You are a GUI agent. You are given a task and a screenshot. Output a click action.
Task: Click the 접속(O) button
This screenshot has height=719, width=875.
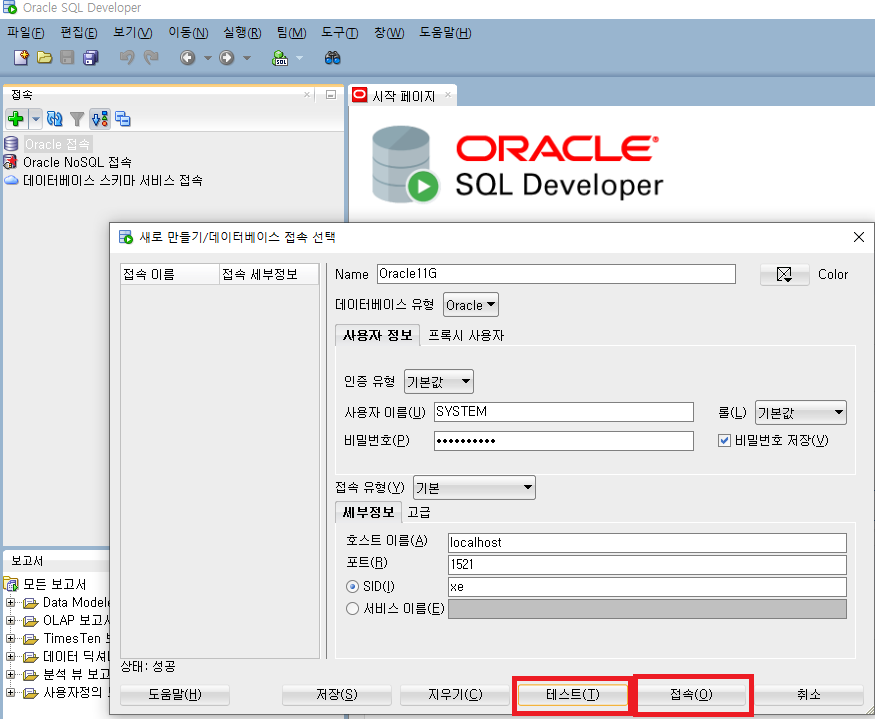click(691, 694)
